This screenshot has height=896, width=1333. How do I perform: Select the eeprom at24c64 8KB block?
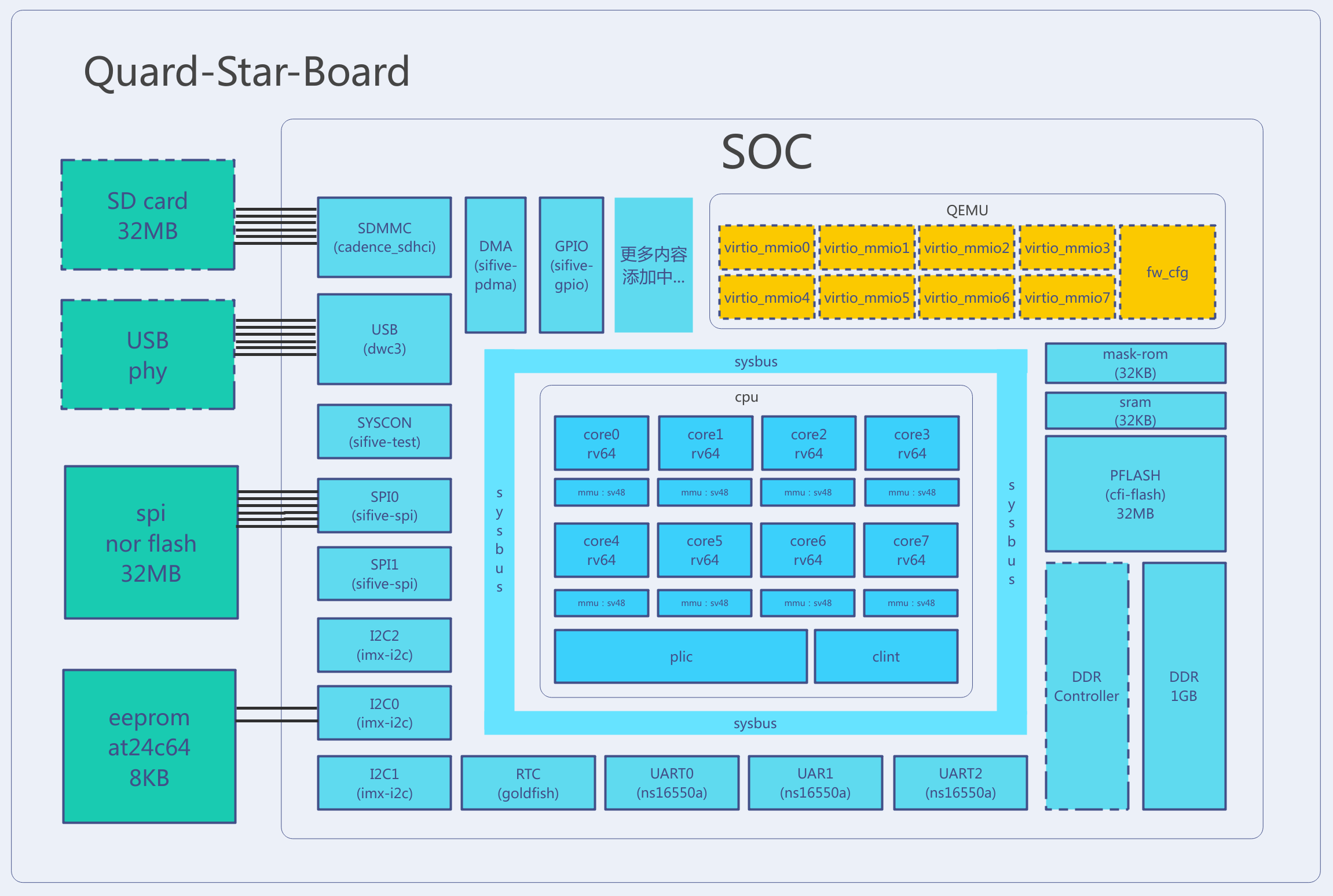(149, 746)
